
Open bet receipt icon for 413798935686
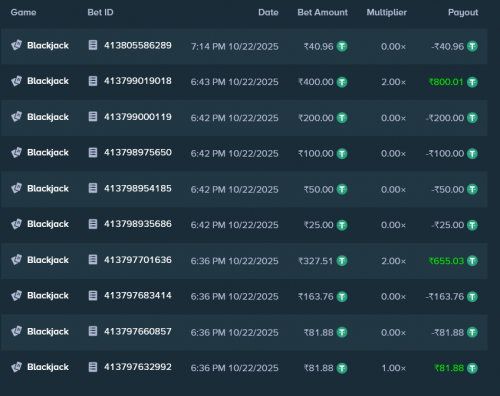coord(93,224)
